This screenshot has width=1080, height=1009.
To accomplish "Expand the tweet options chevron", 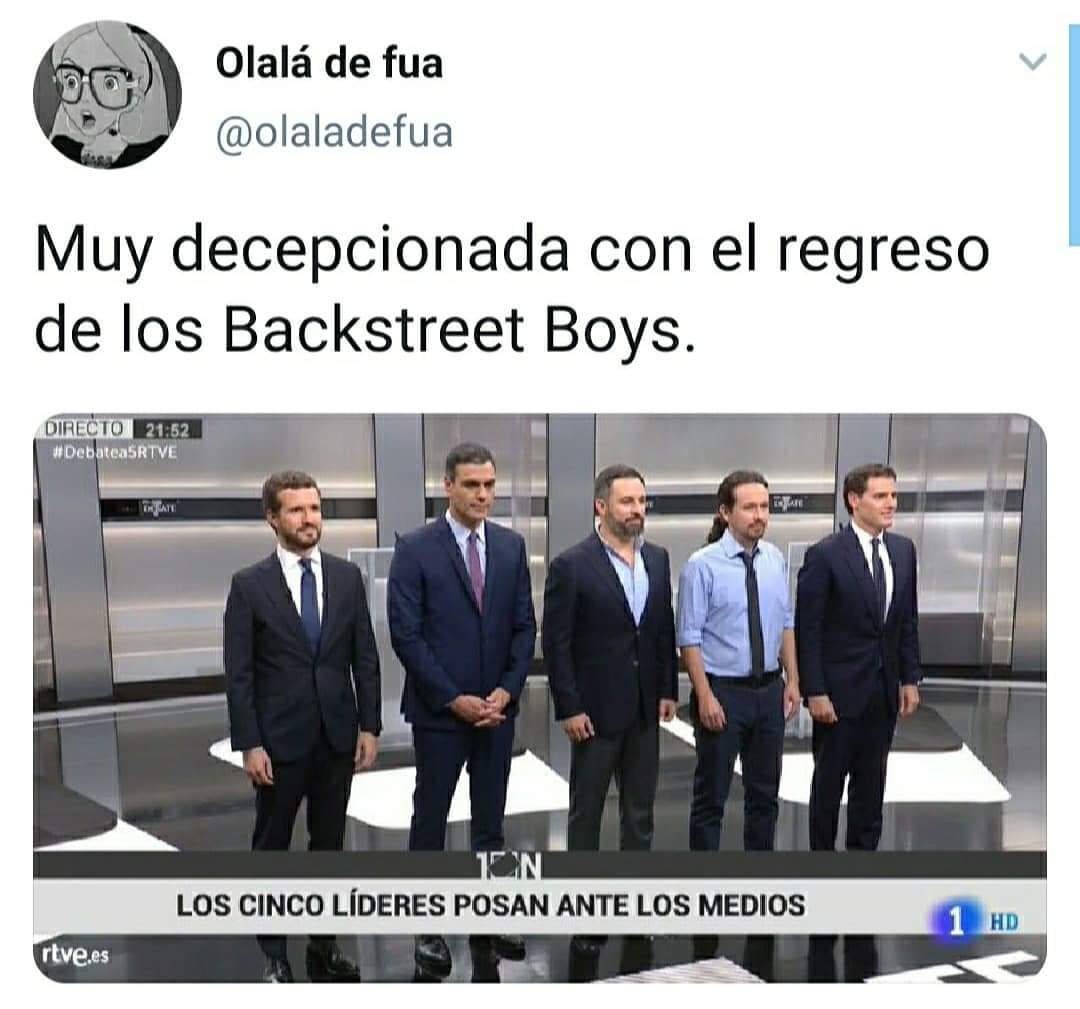I will tap(1032, 61).
